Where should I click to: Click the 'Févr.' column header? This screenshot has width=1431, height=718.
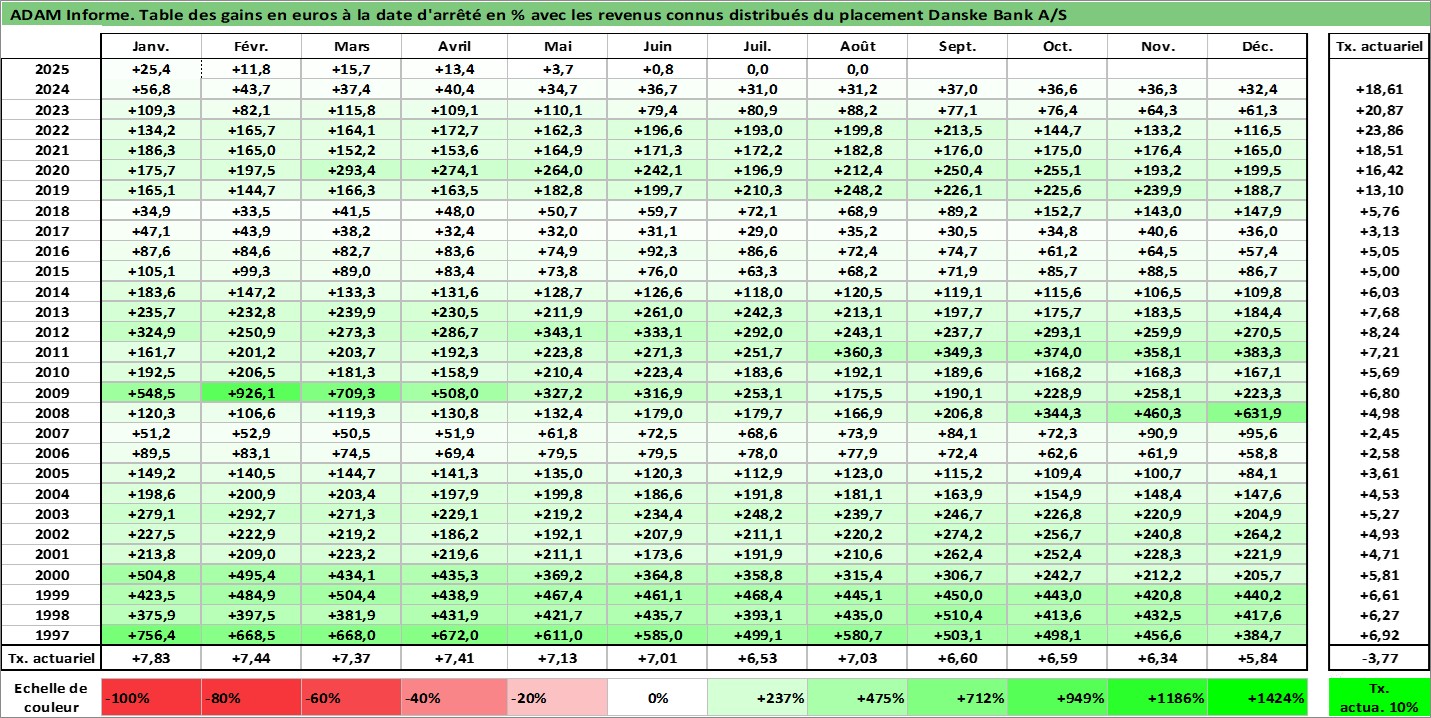(252, 47)
